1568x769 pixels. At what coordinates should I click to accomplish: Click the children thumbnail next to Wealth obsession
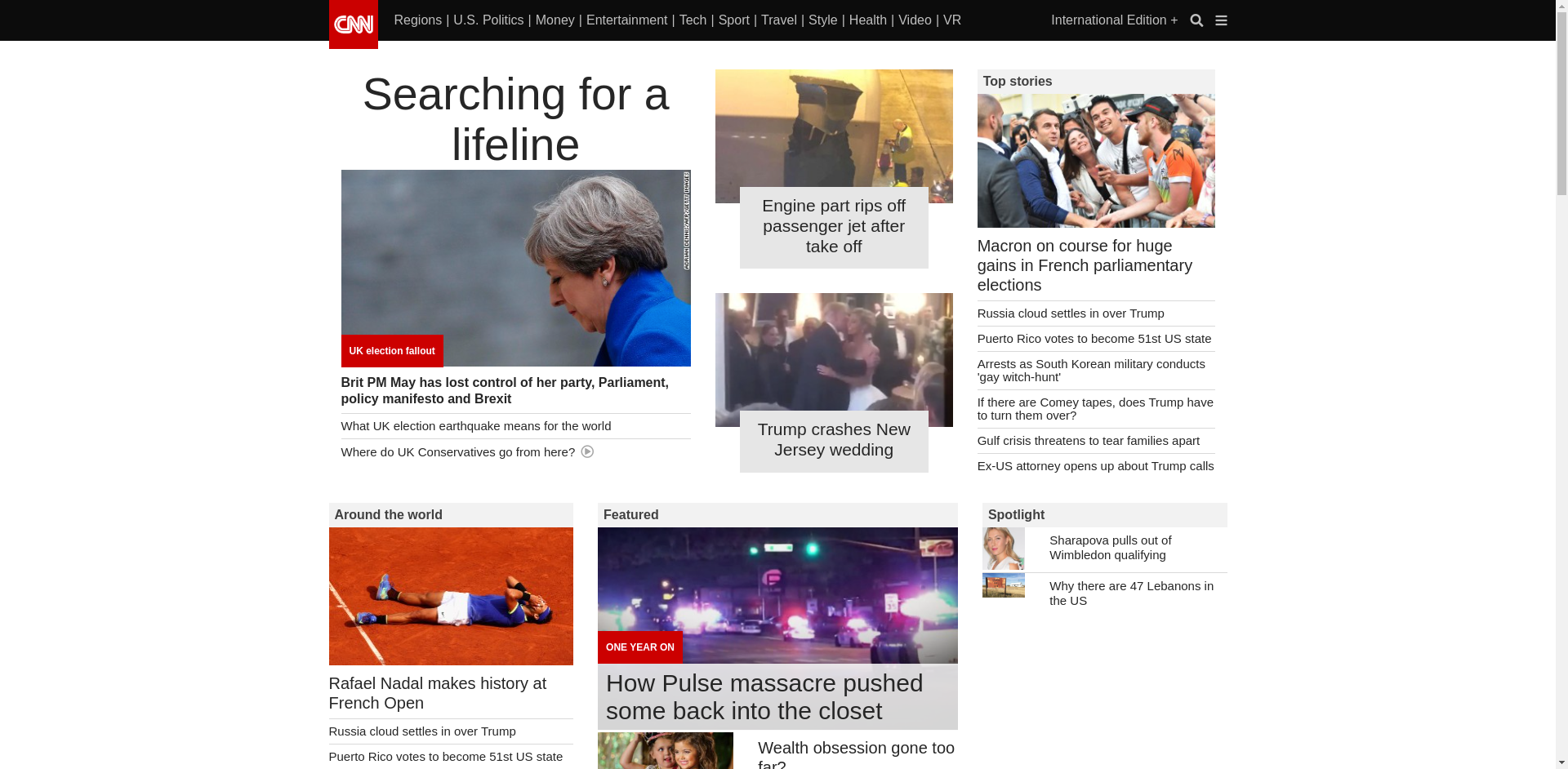pyautogui.click(x=666, y=751)
